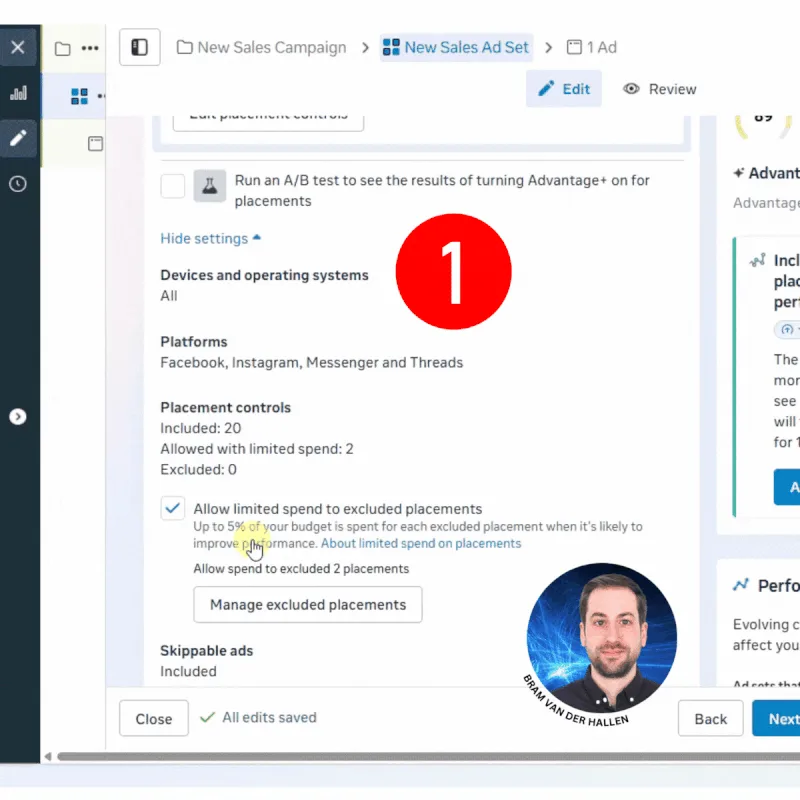Uncheck Allow limited spend to excluded placements
This screenshot has width=800, height=800.
(x=172, y=508)
